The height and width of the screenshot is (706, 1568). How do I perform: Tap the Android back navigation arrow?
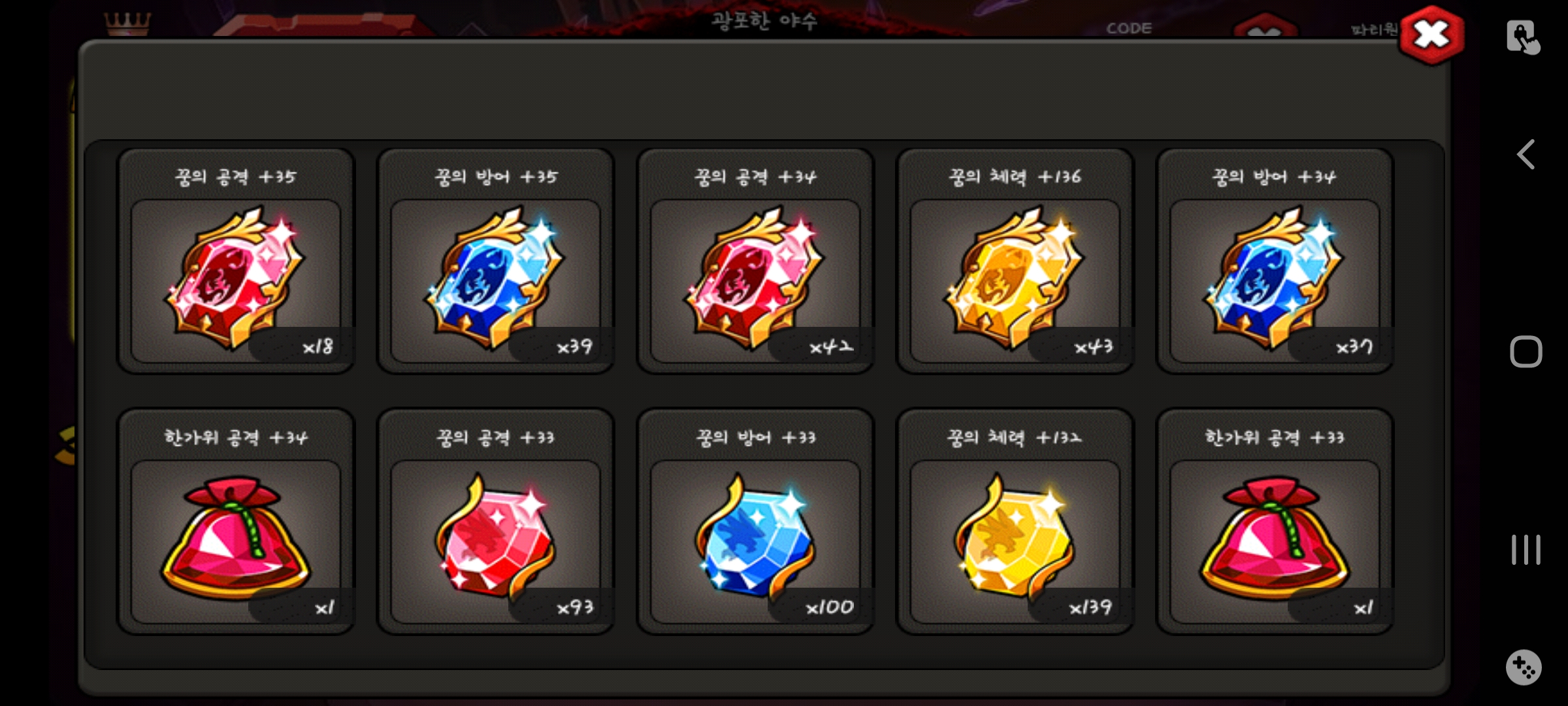[1526, 155]
